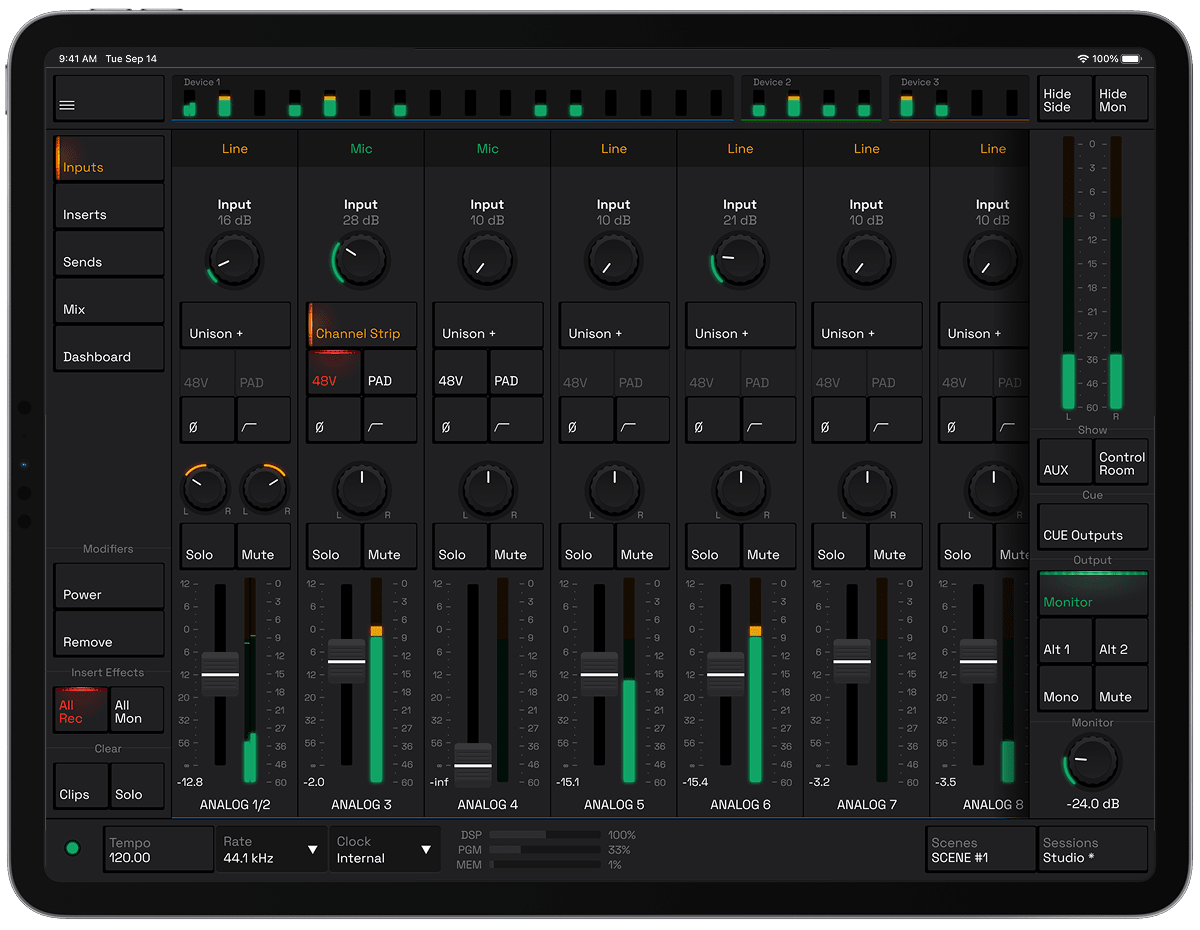Open the sample Rate dropdown
This screenshot has height=930, width=1200.
[271, 849]
